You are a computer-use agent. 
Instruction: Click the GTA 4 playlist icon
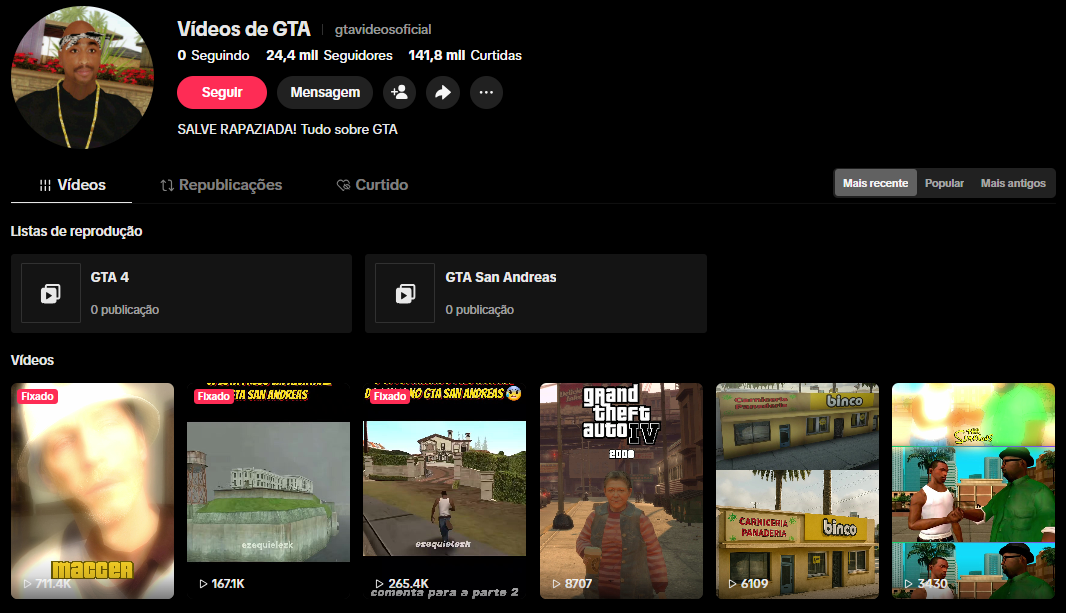[51, 293]
